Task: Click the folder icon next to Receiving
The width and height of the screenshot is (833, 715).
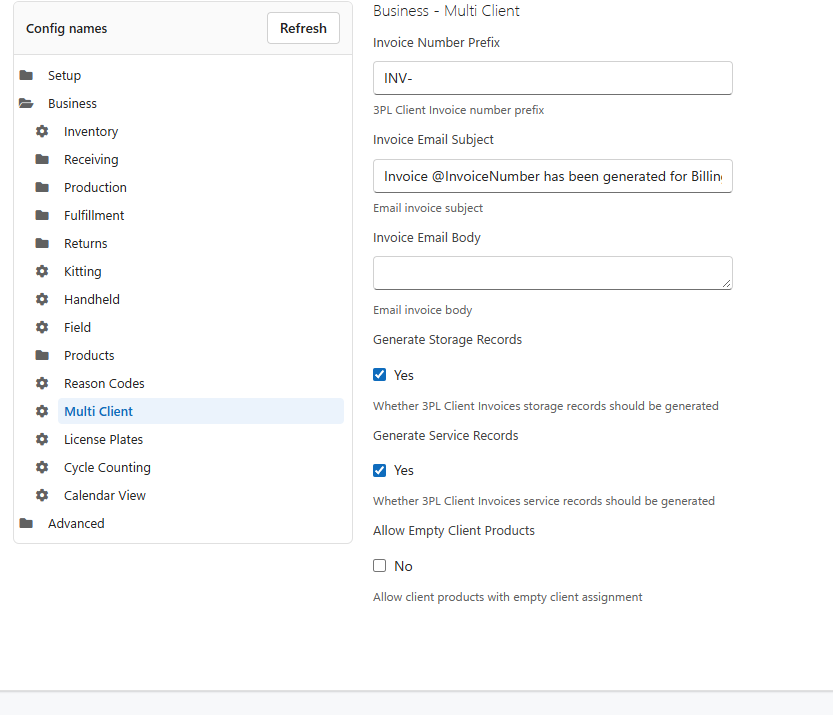Action: (x=42, y=159)
